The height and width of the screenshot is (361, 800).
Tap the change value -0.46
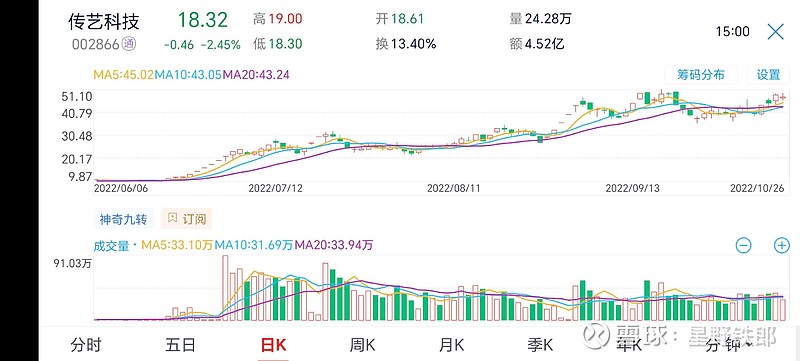tap(179, 45)
